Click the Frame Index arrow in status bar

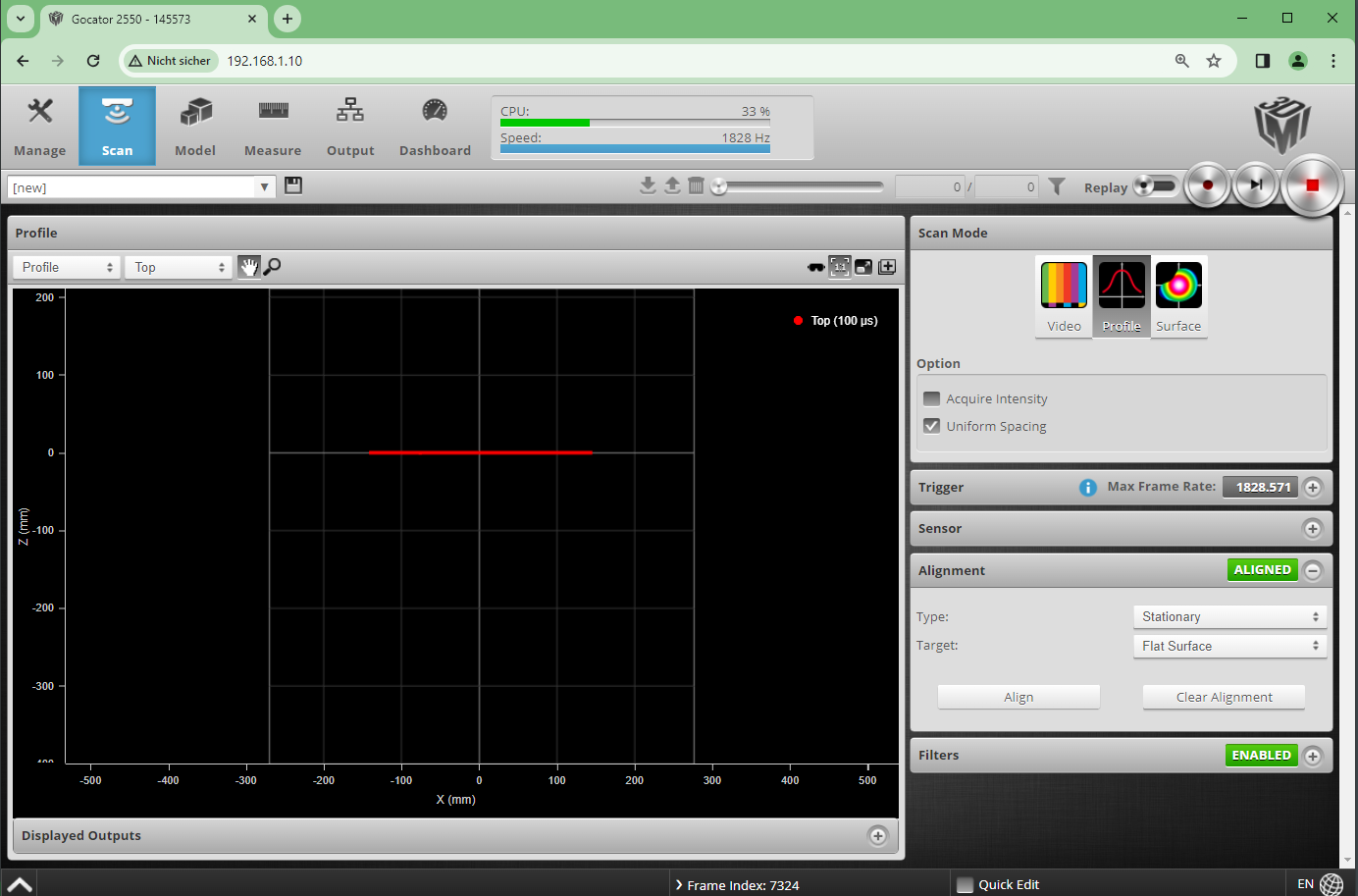click(678, 884)
